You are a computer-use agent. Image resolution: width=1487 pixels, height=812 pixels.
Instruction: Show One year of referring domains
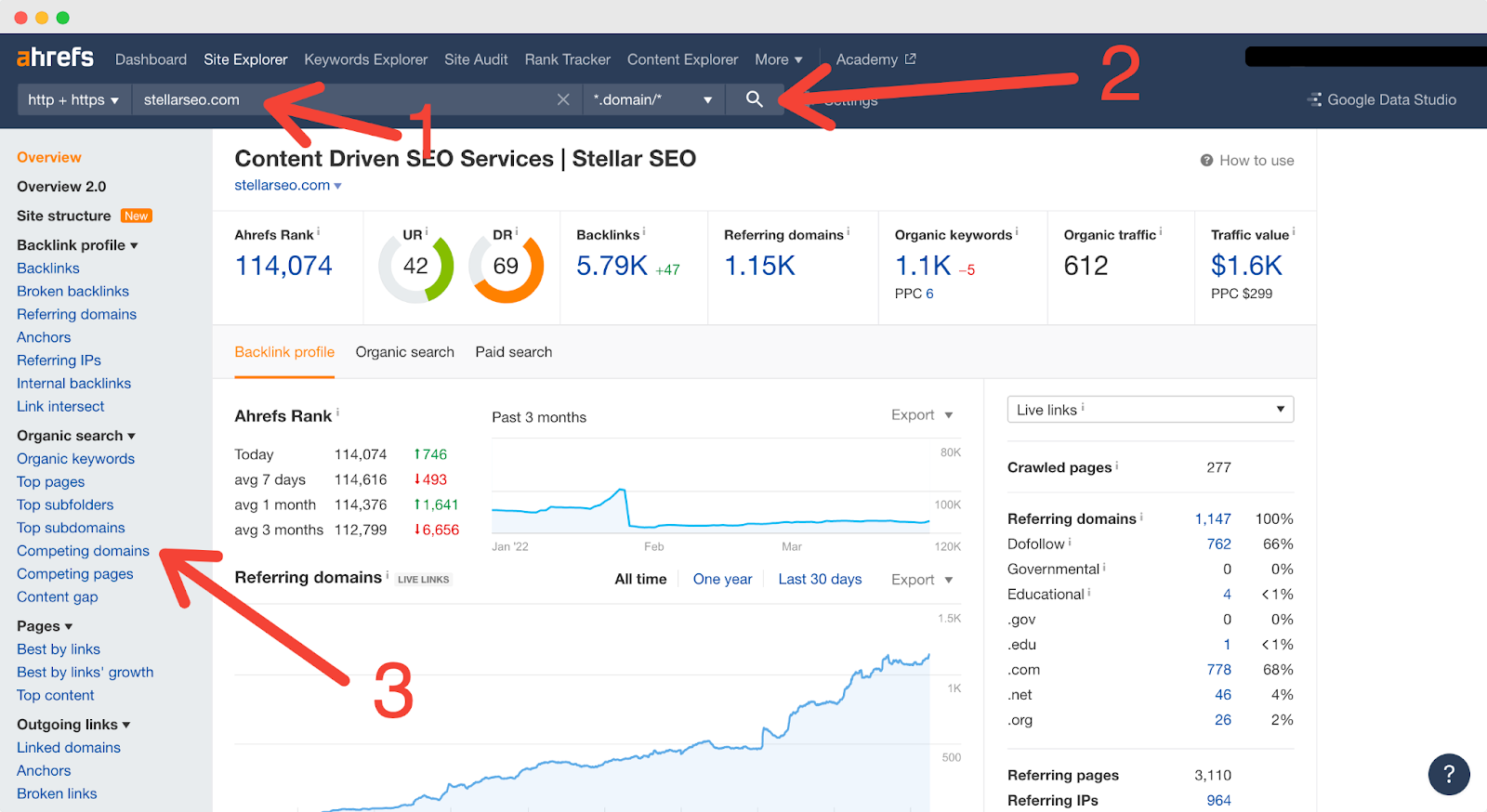tap(722, 580)
